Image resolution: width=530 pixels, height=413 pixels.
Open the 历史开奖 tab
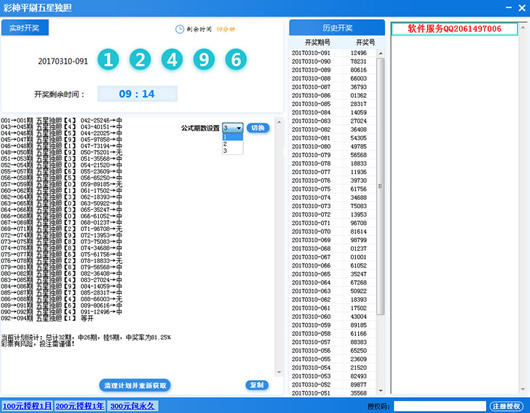tap(337, 27)
